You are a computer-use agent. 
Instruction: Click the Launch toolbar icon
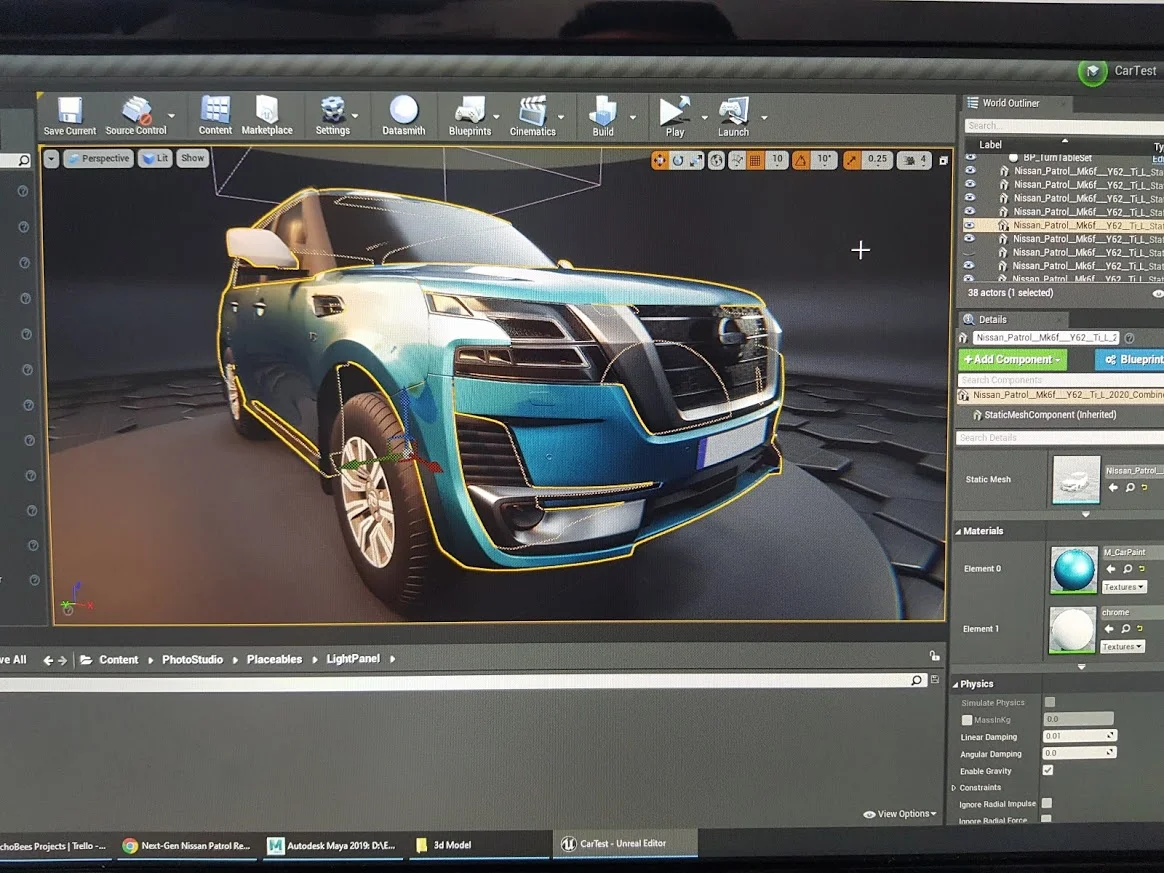coord(733,117)
